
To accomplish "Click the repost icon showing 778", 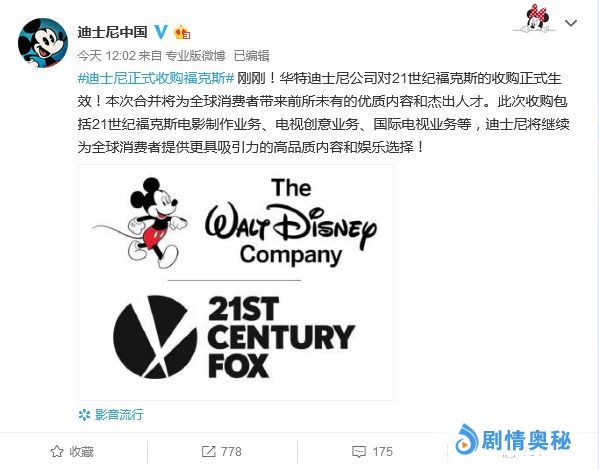I will point(209,452).
